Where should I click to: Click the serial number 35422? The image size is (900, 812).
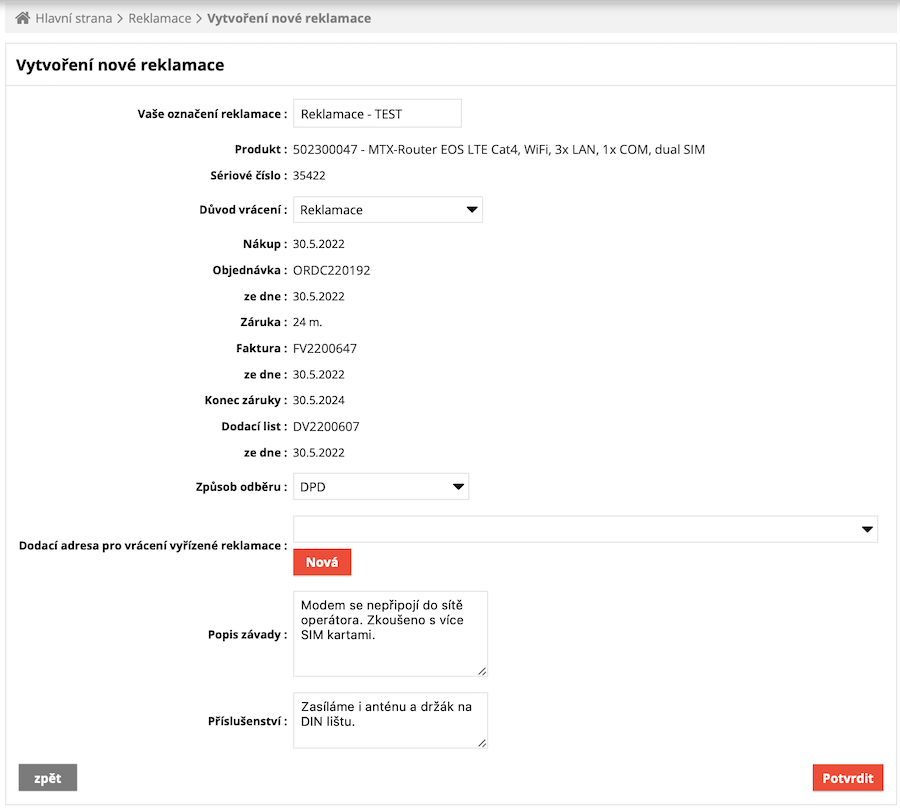309,176
